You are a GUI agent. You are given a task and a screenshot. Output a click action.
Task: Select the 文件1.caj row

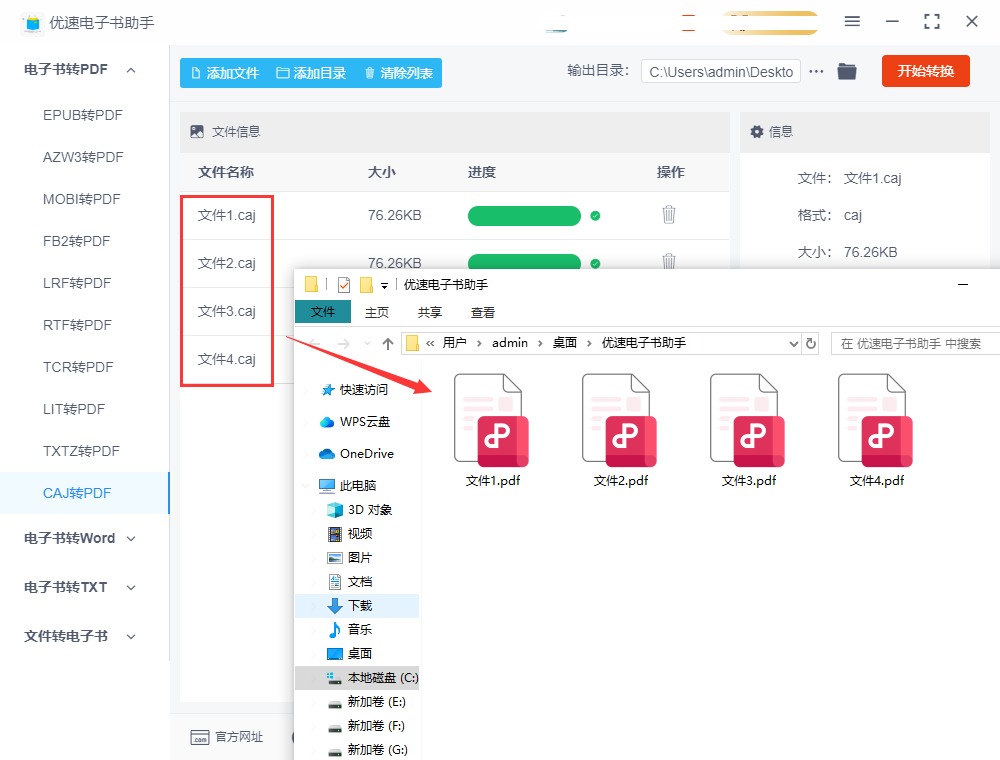(x=454, y=216)
